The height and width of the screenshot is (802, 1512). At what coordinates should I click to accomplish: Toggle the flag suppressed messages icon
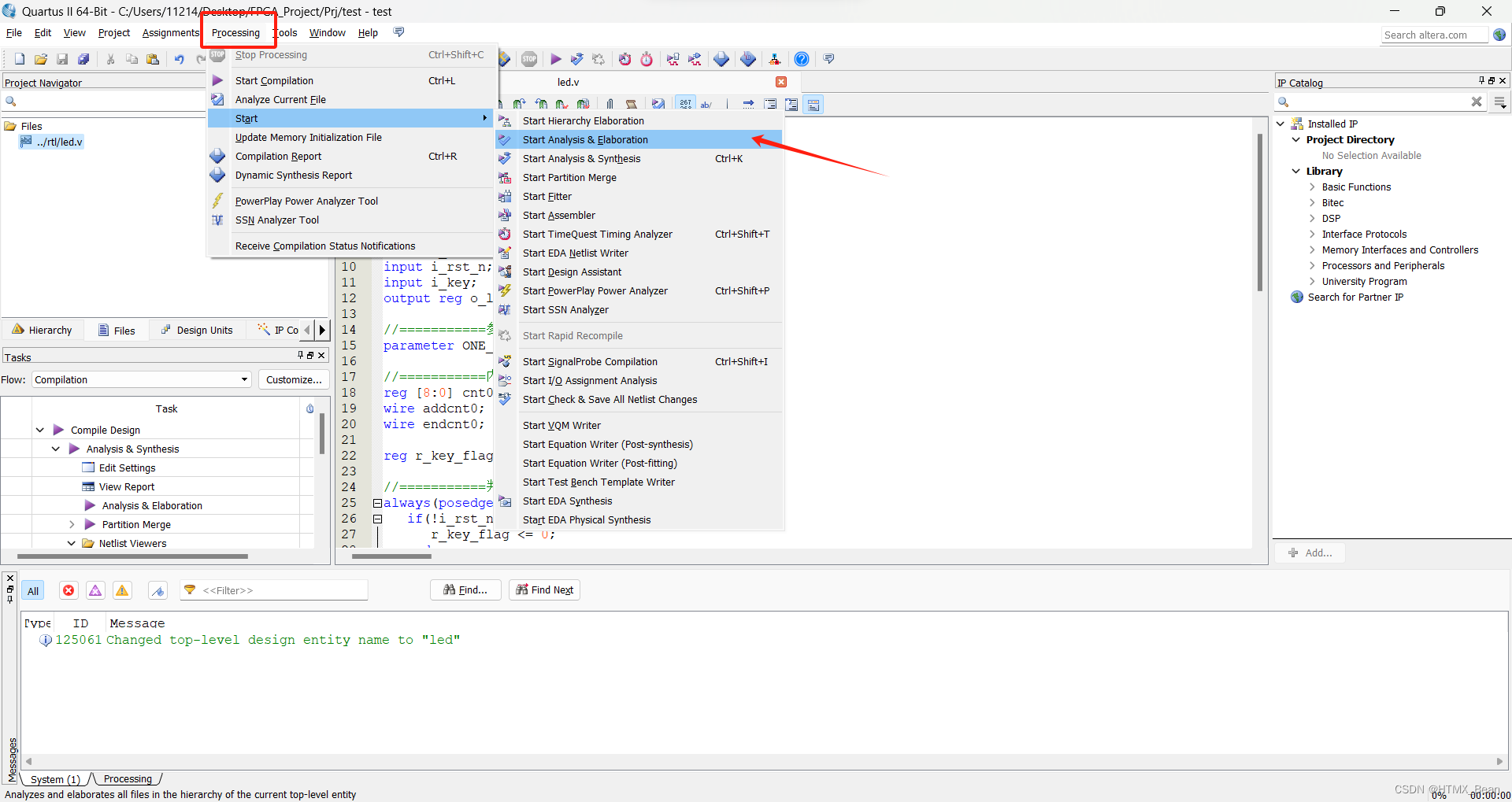pyautogui.click(x=158, y=591)
